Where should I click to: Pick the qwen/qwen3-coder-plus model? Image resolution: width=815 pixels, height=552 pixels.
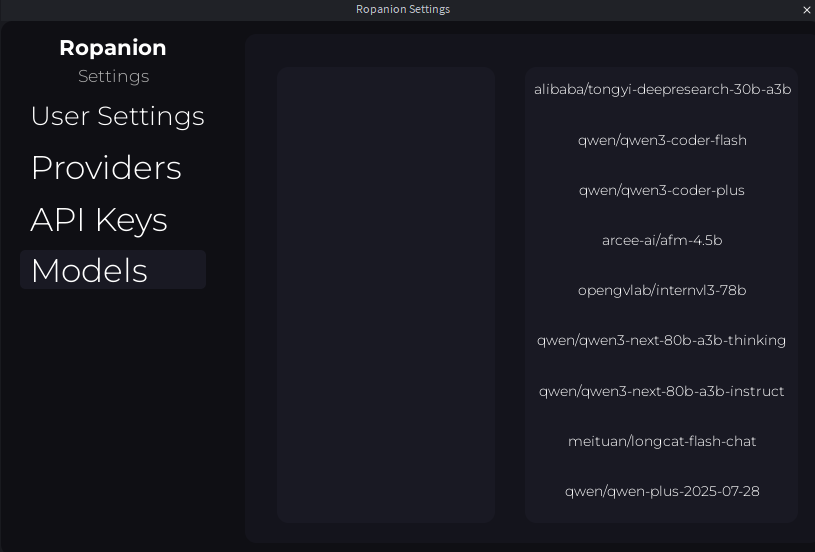(x=662, y=190)
